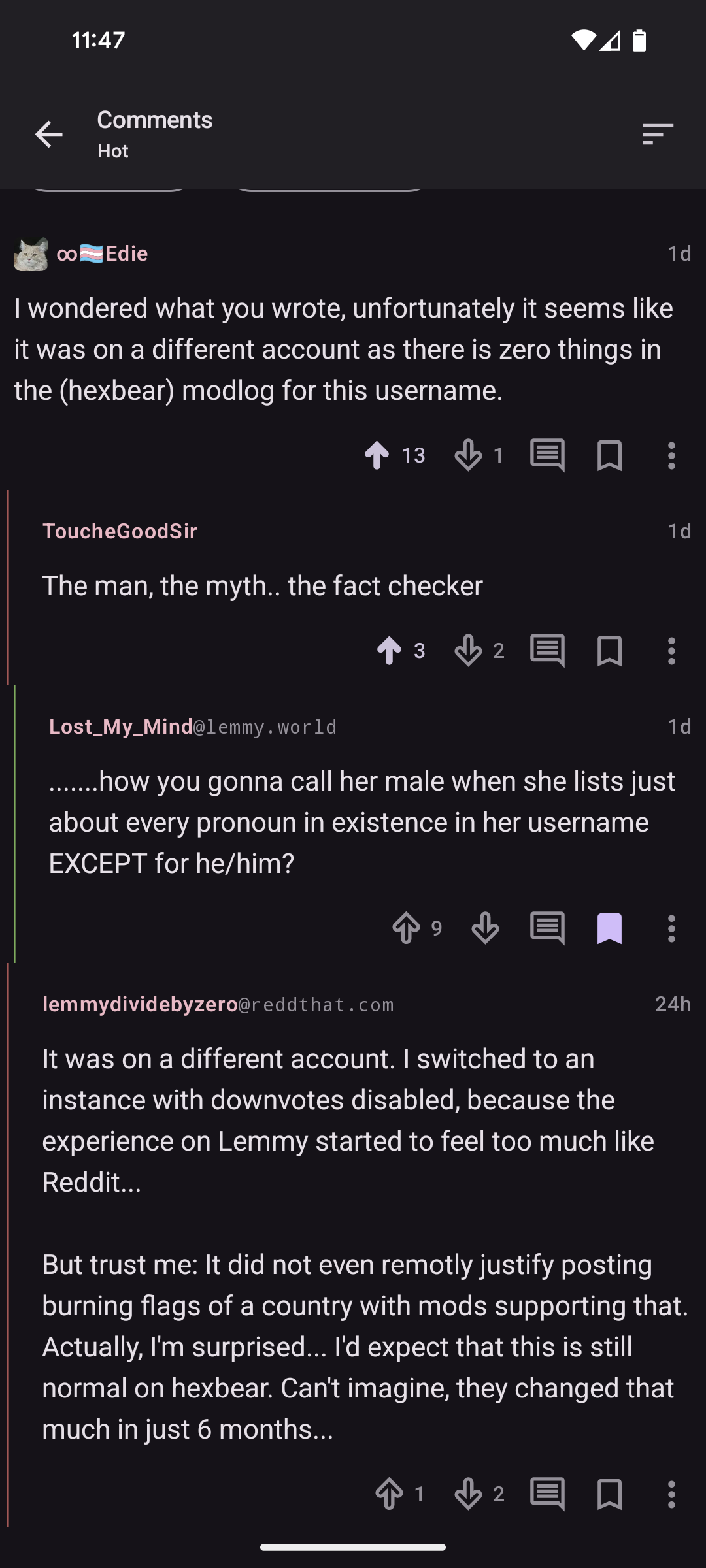Open more options on Edie's comment
Screen dimensions: 706x1568
pyautogui.click(x=671, y=455)
